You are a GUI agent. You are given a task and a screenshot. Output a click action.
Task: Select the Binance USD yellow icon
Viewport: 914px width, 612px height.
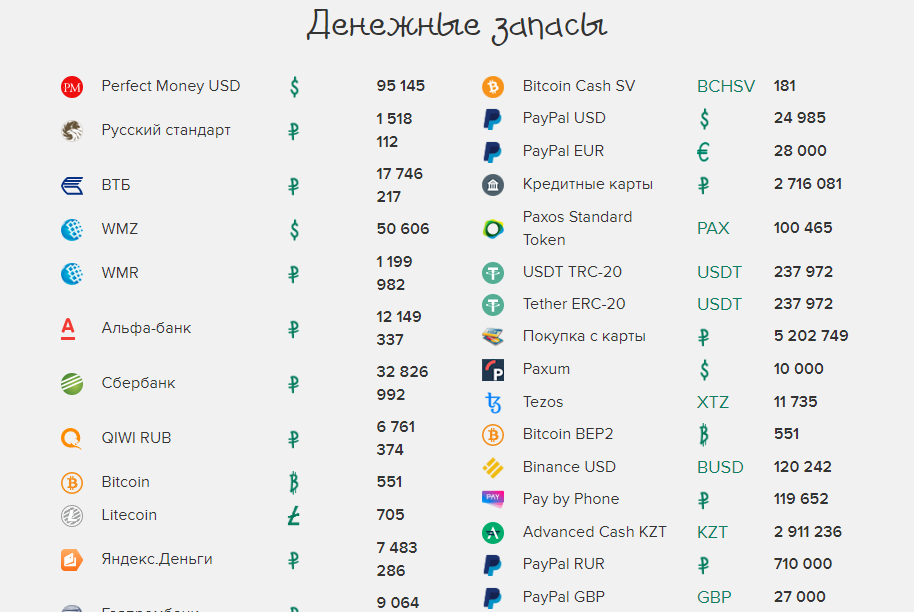493,467
